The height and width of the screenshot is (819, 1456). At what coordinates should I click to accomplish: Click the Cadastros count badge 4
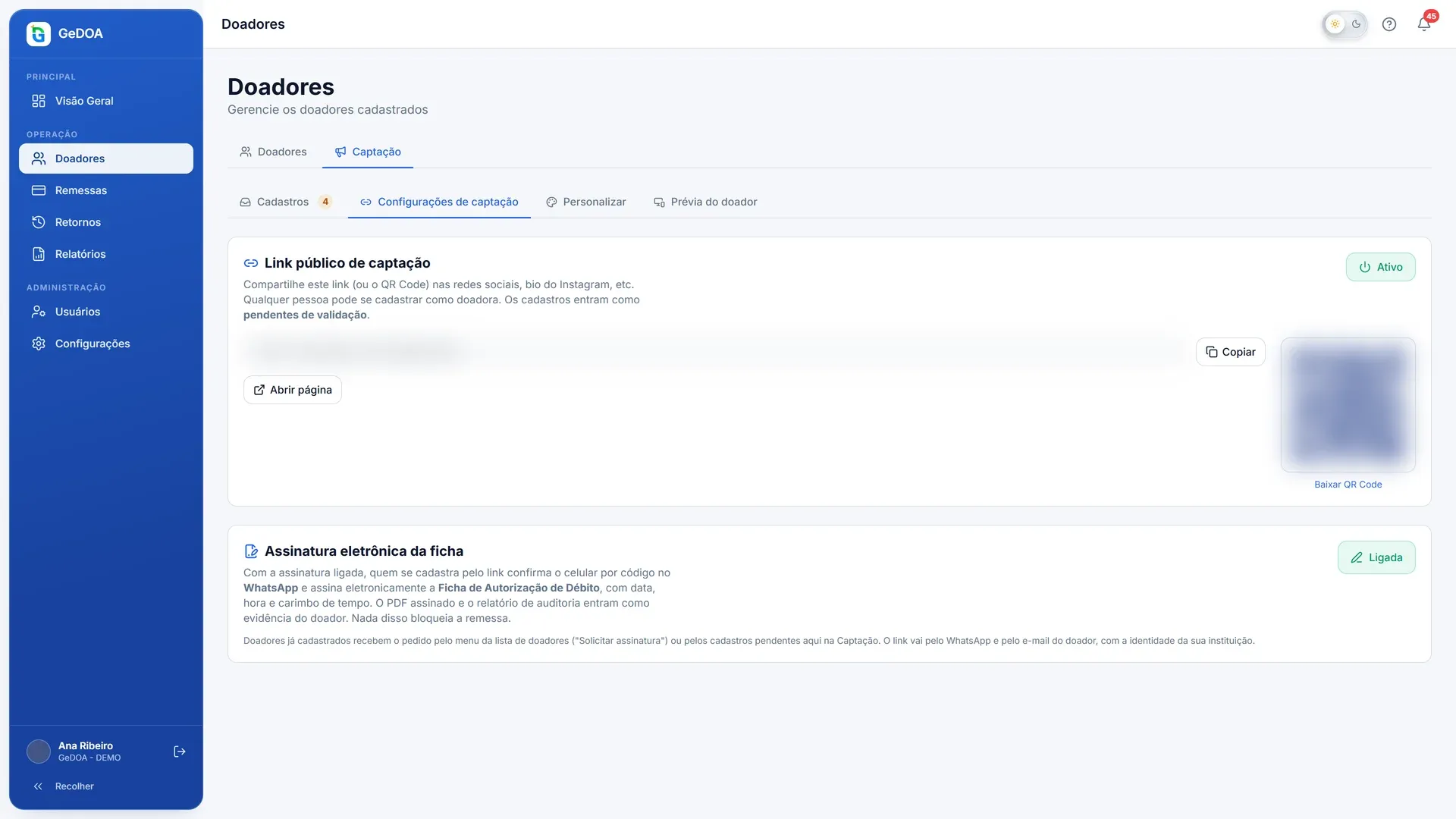point(325,202)
